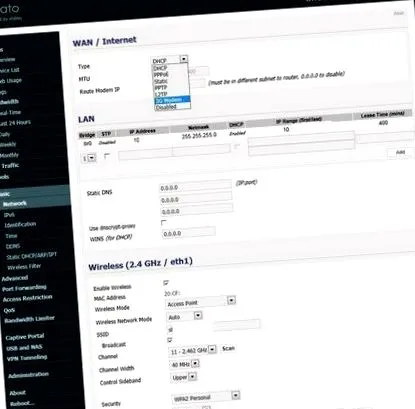Open QoS in the sidebar

[9, 310]
